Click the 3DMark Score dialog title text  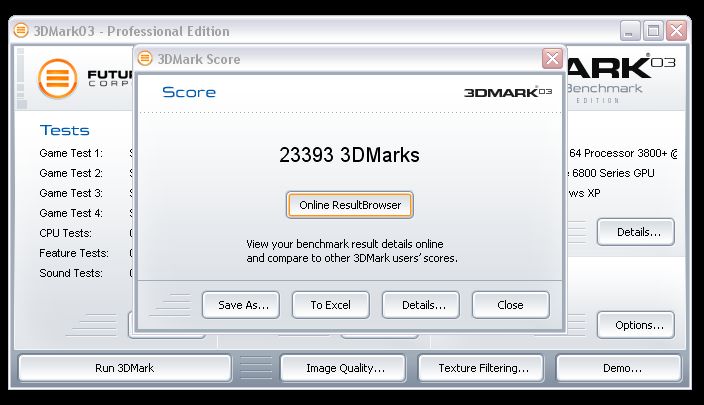pyautogui.click(x=199, y=59)
